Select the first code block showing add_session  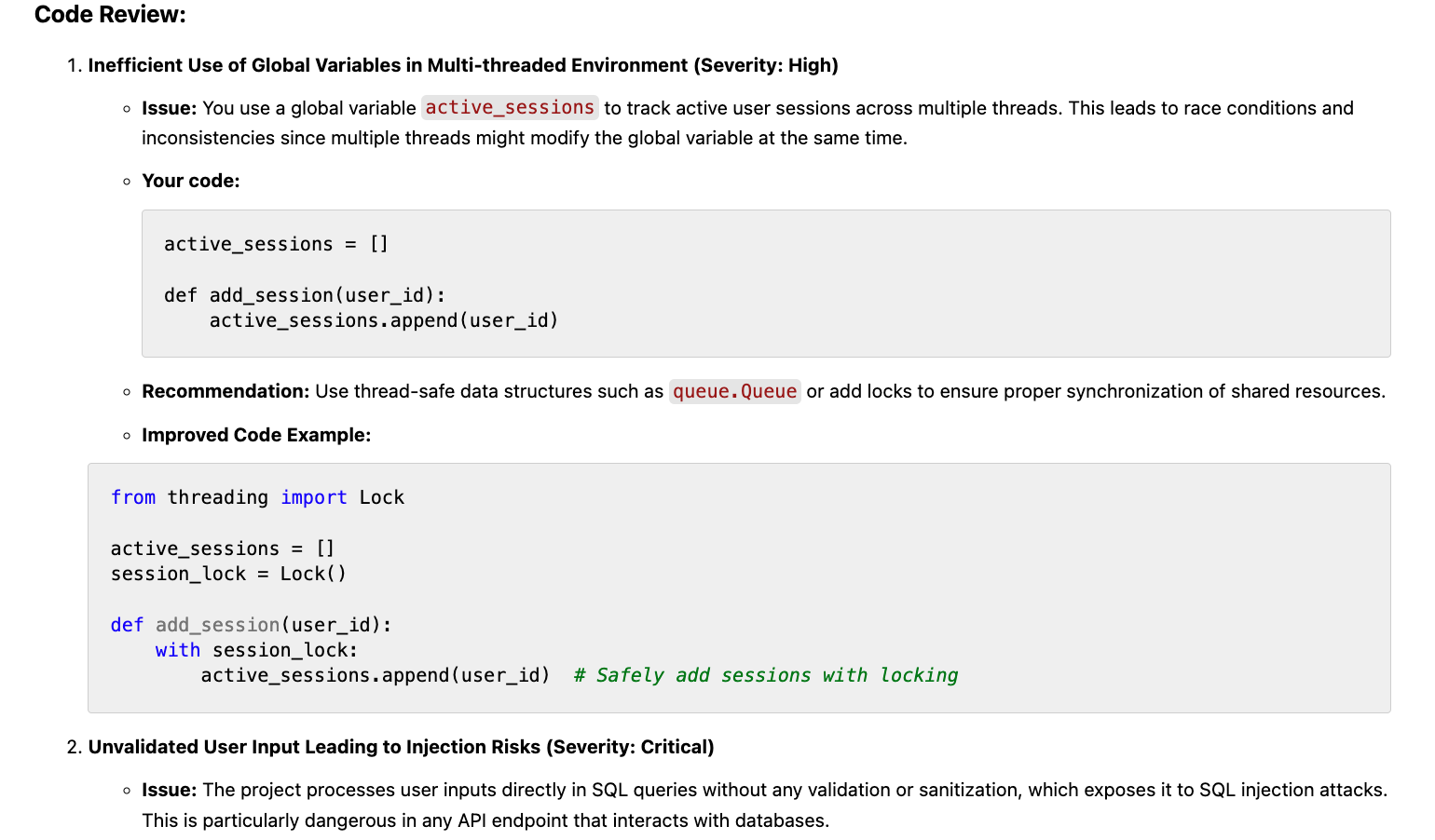[764, 282]
